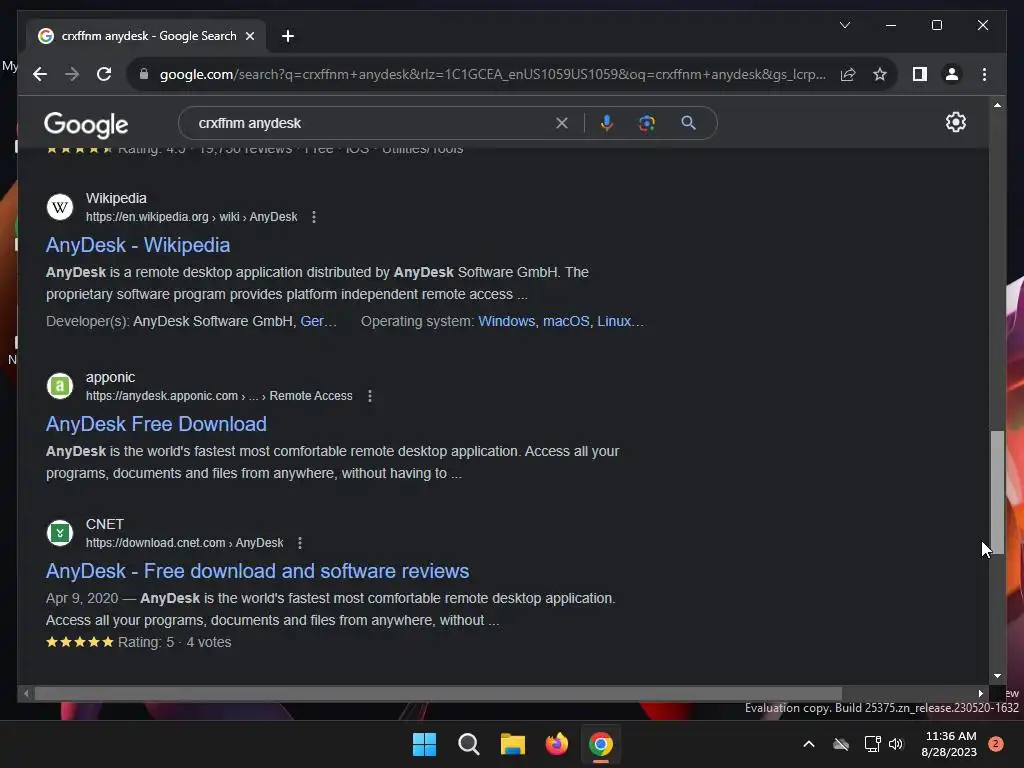Open more options for the Wikipedia result
This screenshot has width=1024, height=768.
pyautogui.click(x=314, y=217)
